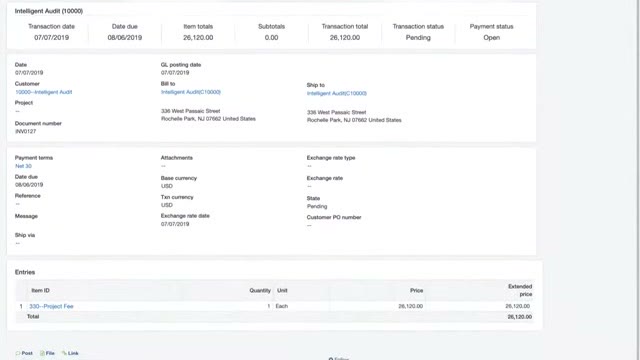Click the payment terms Date due value 08/06/2019
This screenshot has height=360, width=640.
coord(29,185)
